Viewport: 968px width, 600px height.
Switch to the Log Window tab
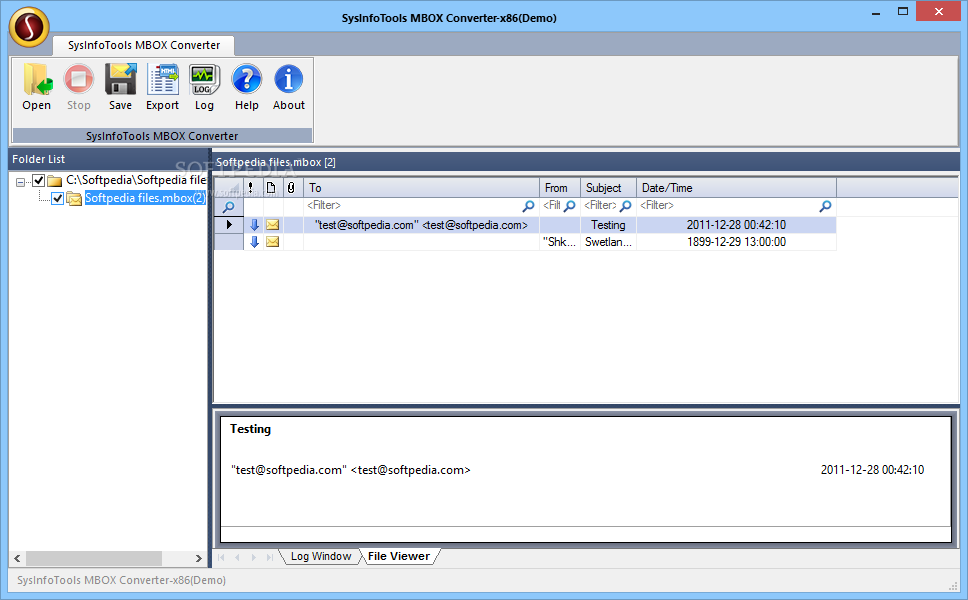321,556
